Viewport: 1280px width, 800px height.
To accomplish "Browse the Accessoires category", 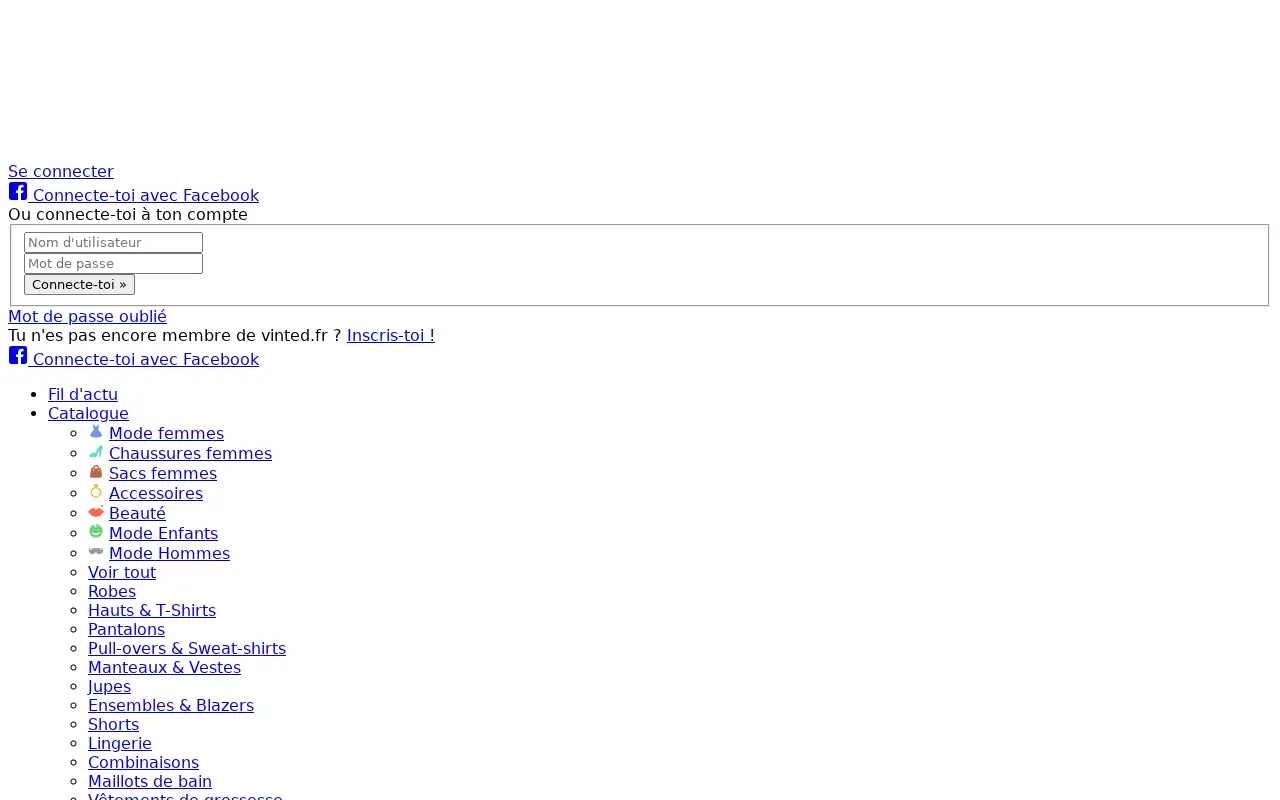I will pos(156,494).
